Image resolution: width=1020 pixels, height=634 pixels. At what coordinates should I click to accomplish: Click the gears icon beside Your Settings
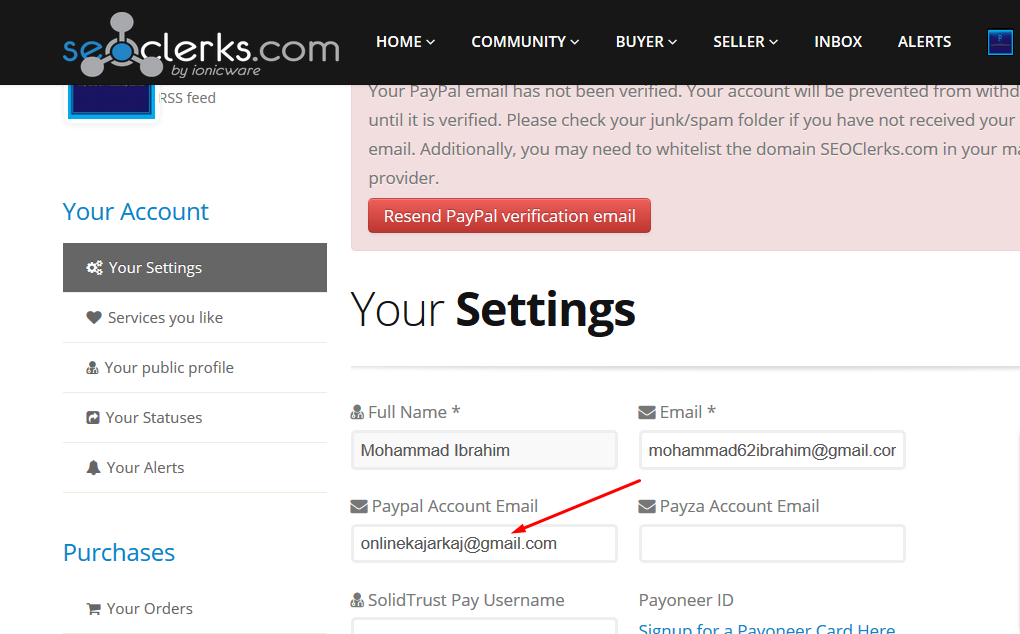click(94, 268)
